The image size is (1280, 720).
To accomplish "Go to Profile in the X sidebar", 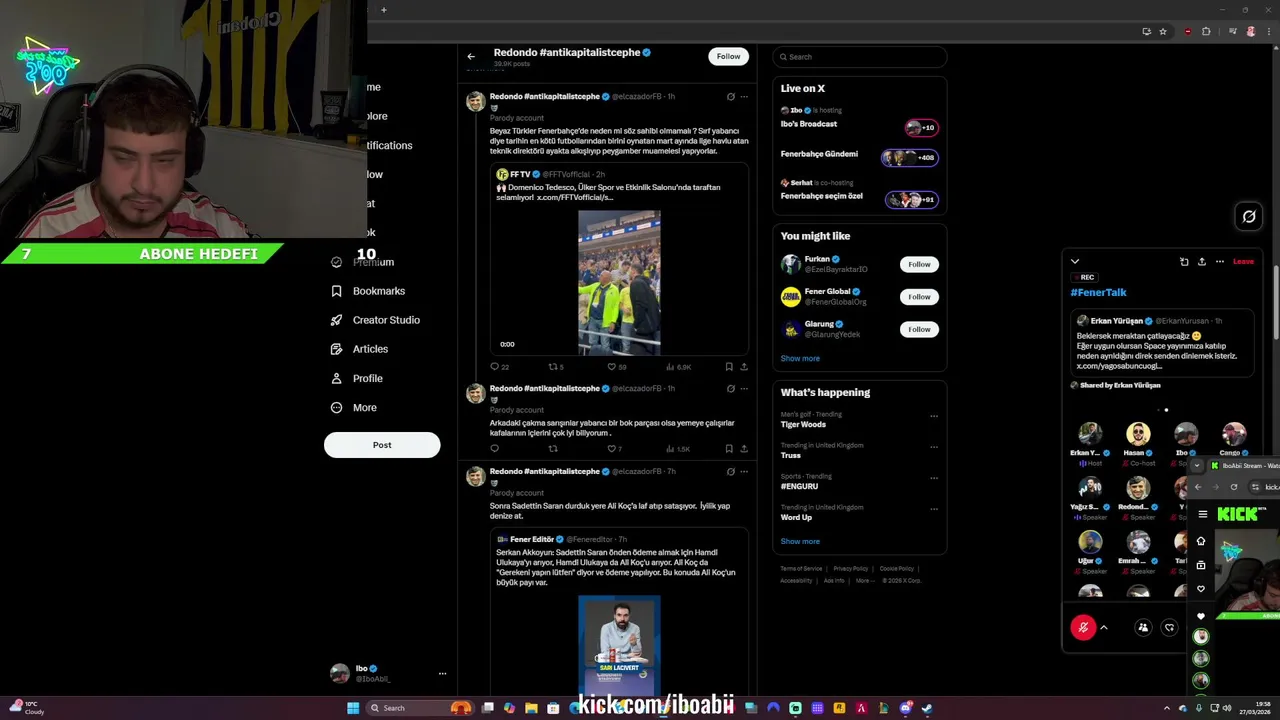I will [x=357, y=378].
